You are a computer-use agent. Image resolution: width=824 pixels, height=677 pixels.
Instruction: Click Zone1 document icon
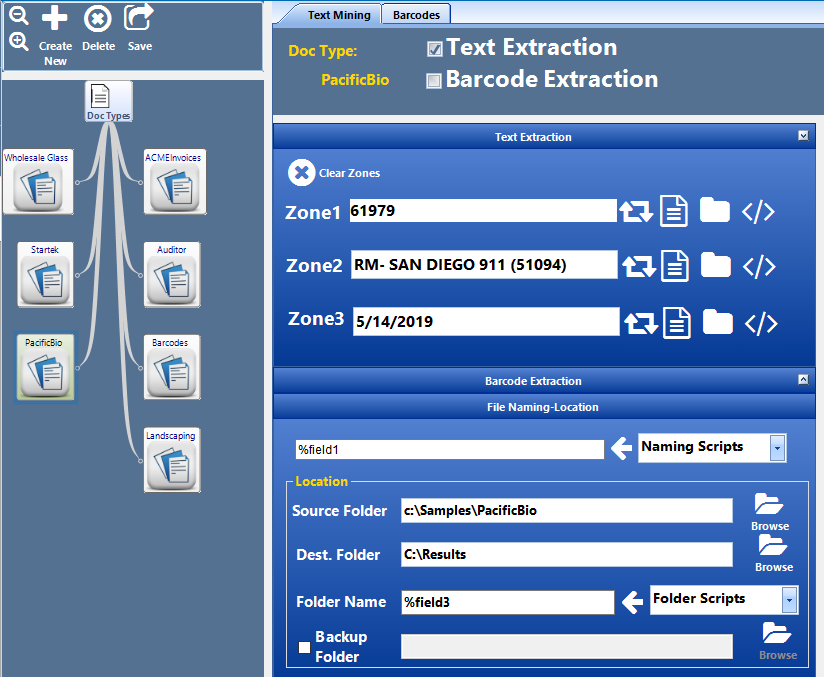(674, 211)
